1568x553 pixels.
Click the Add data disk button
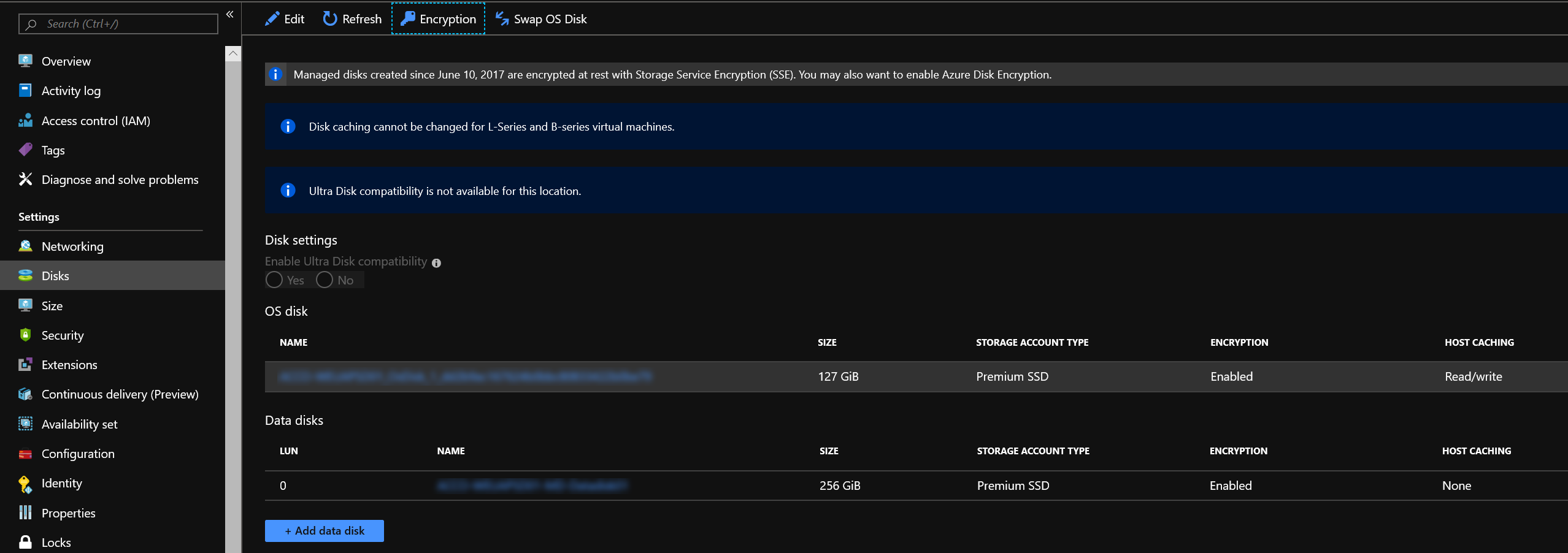click(324, 531)
